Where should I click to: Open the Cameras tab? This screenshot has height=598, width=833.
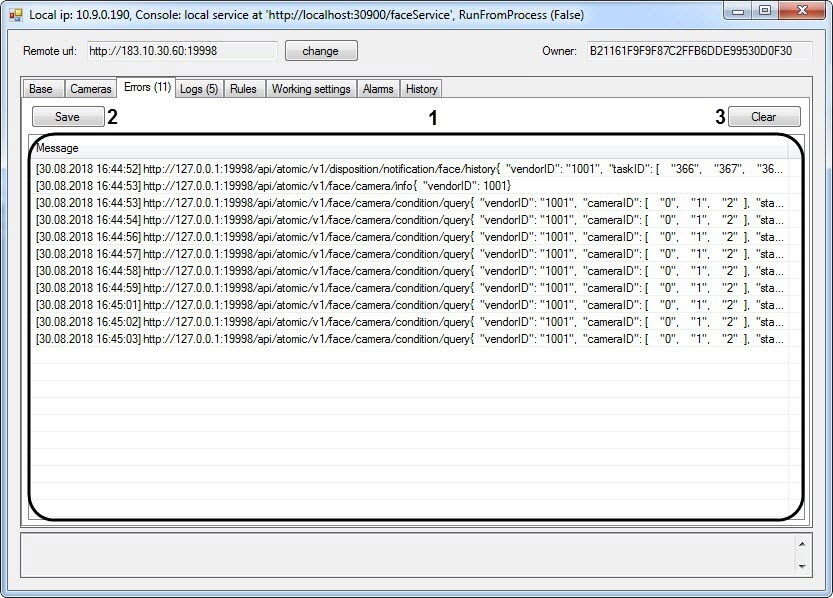(x=90, y=89)
